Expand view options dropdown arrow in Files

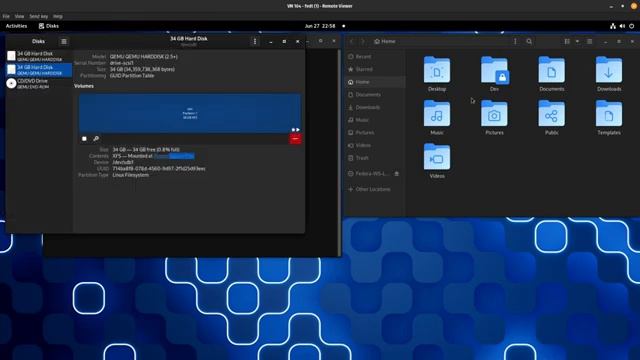click(577, 41)
